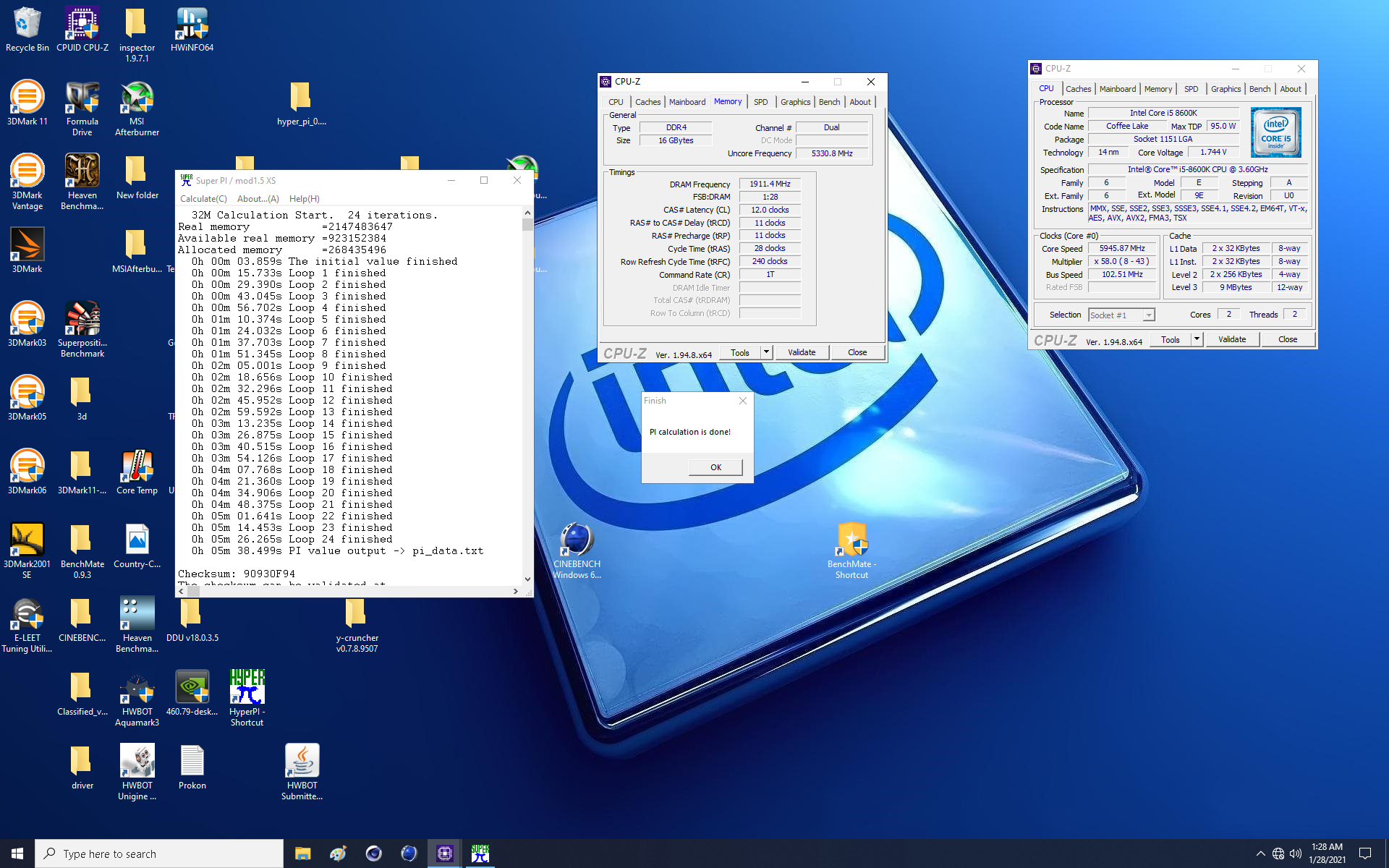The width and height of the screenshot is (1389, 868).
Task: Open 3DMark Vantage desktop icon
Action: tap(27, 182)
